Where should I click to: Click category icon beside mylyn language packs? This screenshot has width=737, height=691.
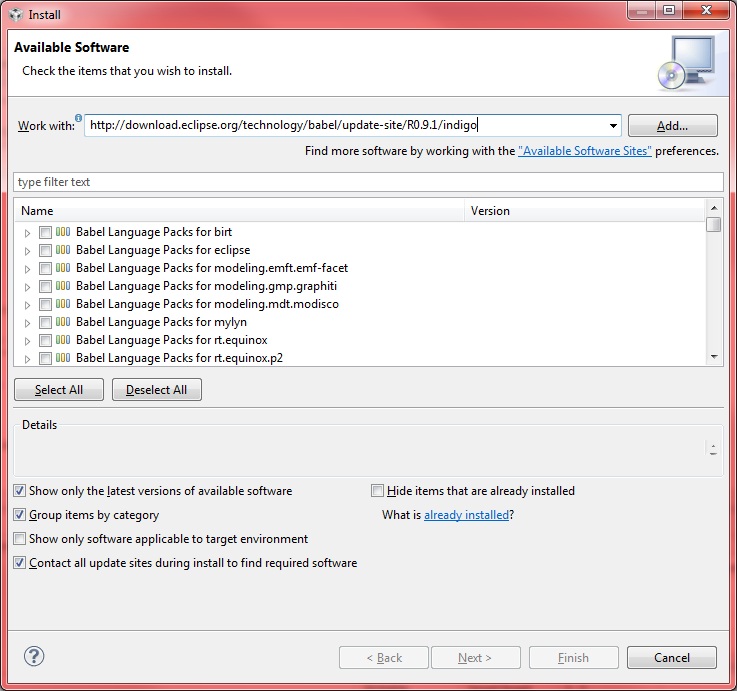click(63, 322)
